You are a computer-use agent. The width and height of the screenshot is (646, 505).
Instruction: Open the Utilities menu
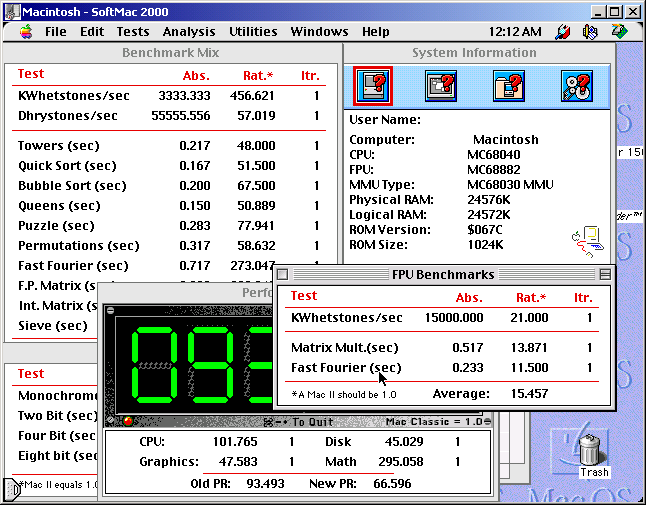[253, 32]
